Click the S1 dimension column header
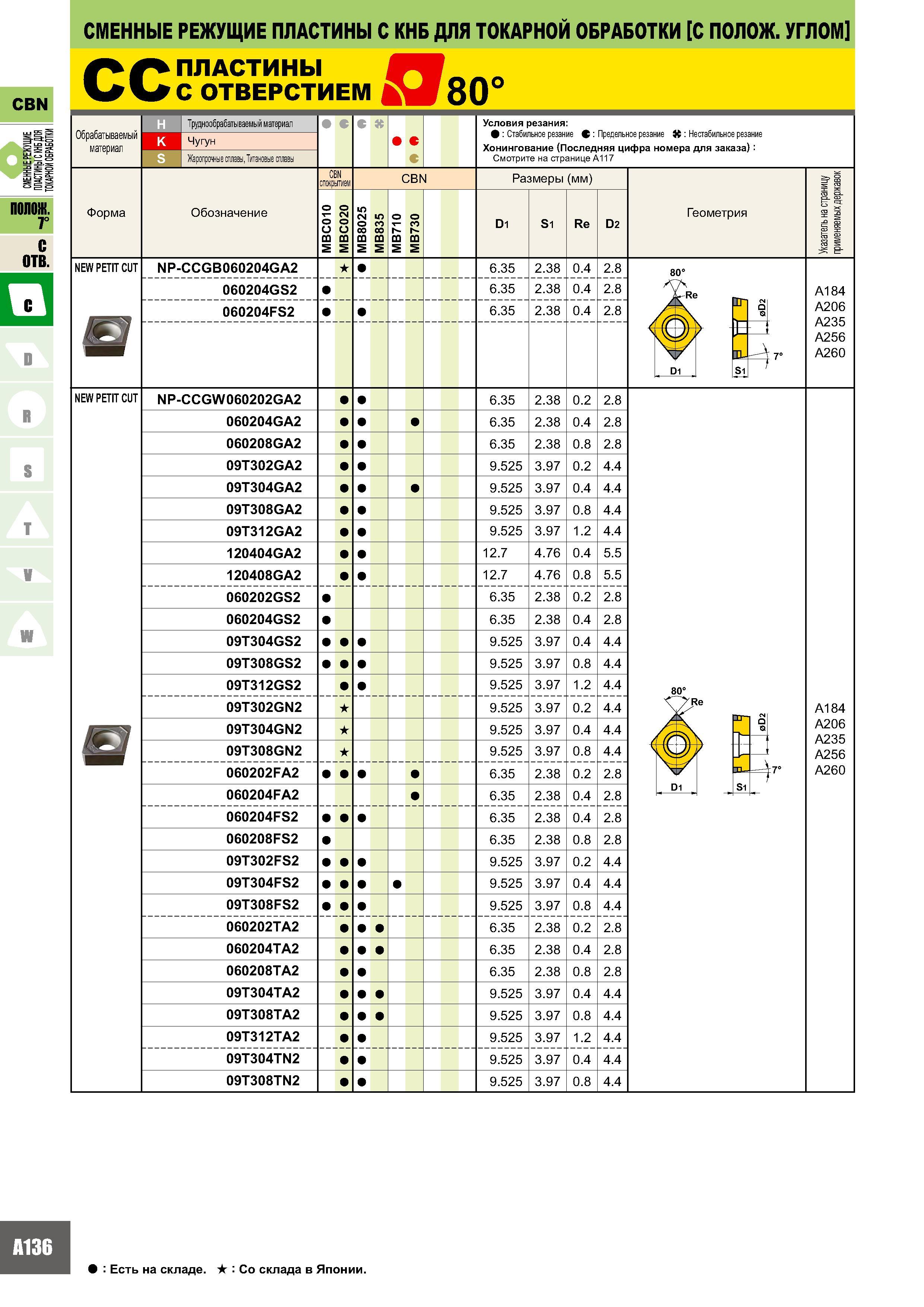Image resolution: width=924 pixels, height=1307 pixels. coord(547,224)
